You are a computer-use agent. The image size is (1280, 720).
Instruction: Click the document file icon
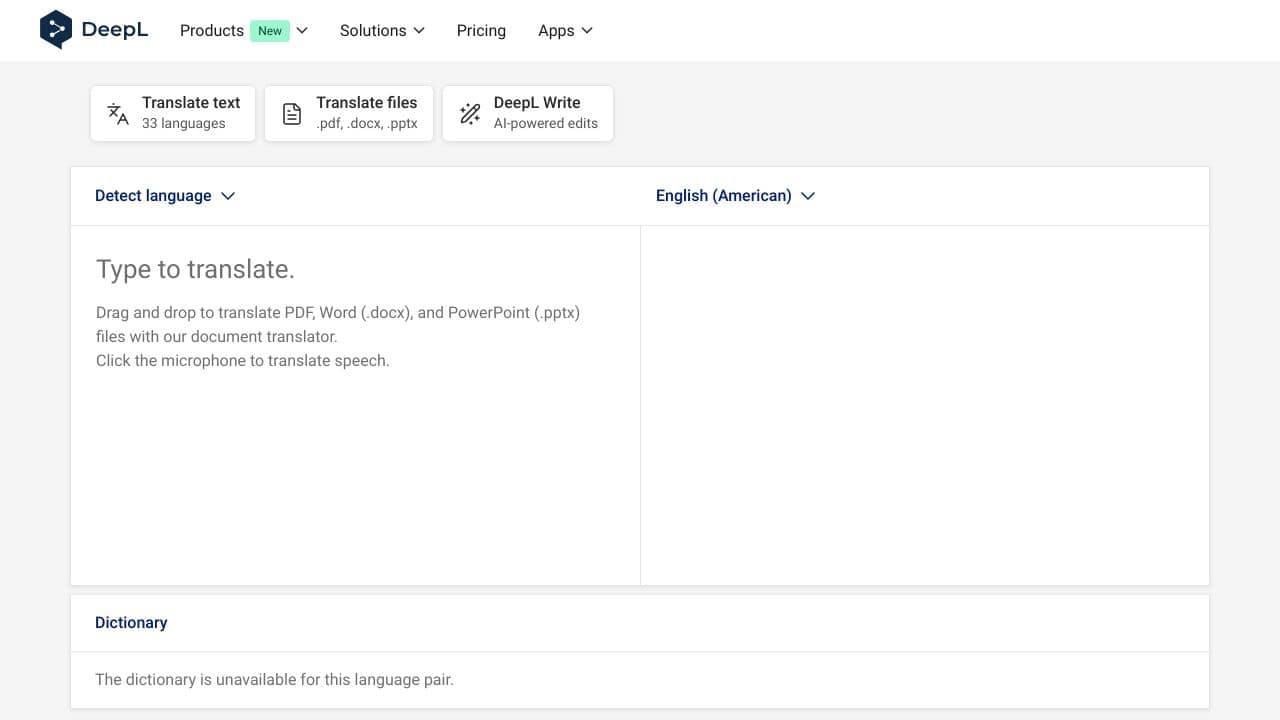(292, 114)
